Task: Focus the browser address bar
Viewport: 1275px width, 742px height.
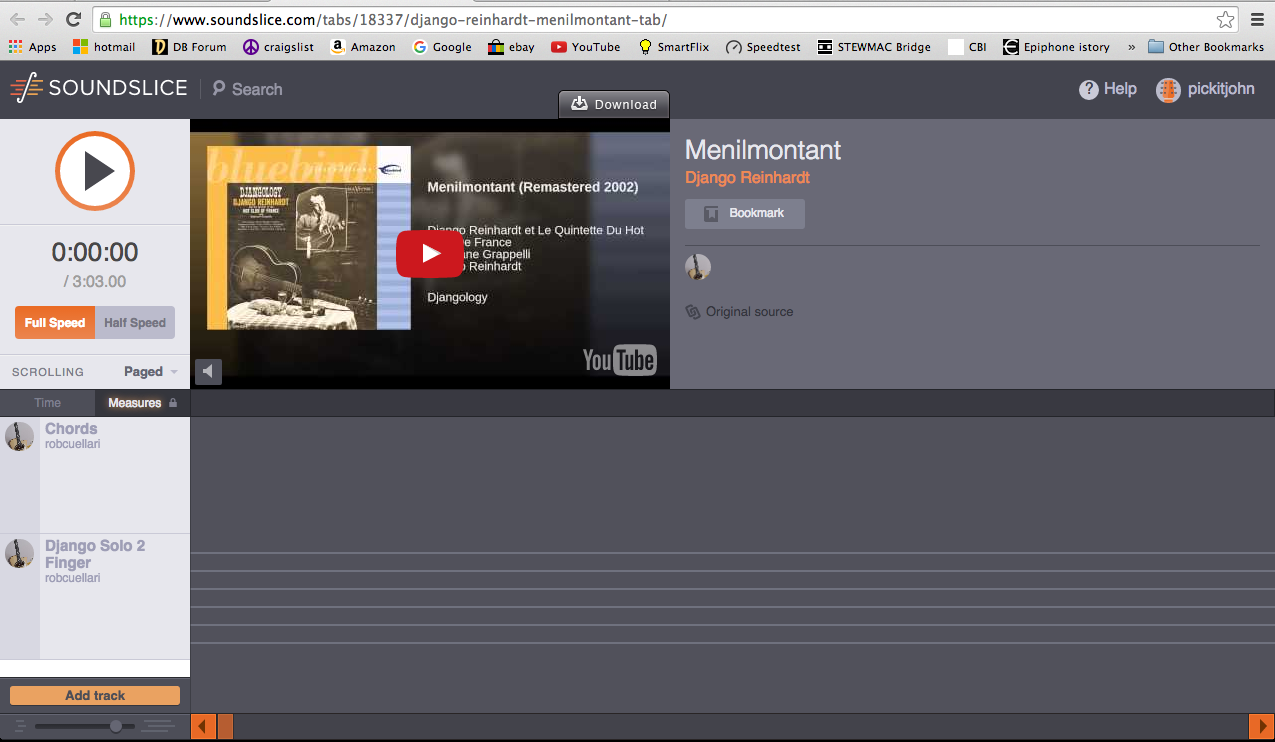Action: [x=665, y=19]
